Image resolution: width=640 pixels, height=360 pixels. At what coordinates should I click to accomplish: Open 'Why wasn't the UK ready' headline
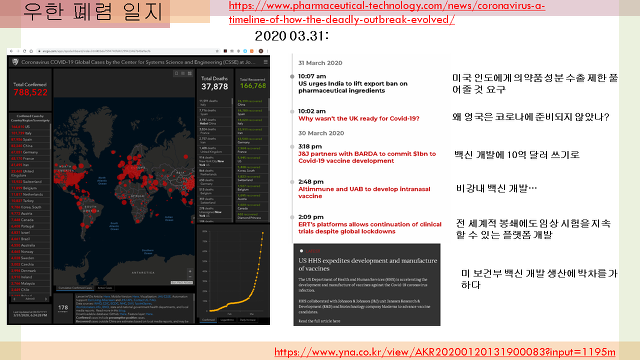click(x=359, y=119)
